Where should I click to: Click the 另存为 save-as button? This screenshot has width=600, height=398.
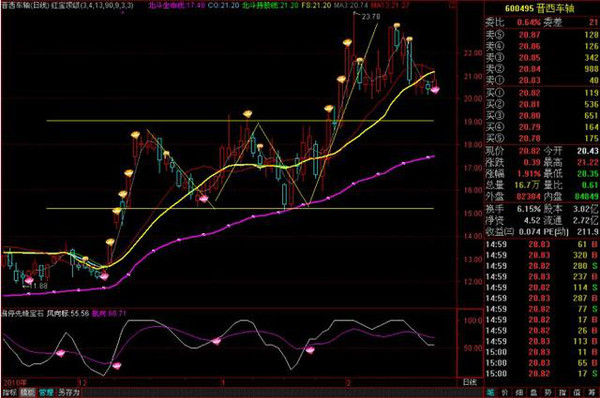point(68,393)
